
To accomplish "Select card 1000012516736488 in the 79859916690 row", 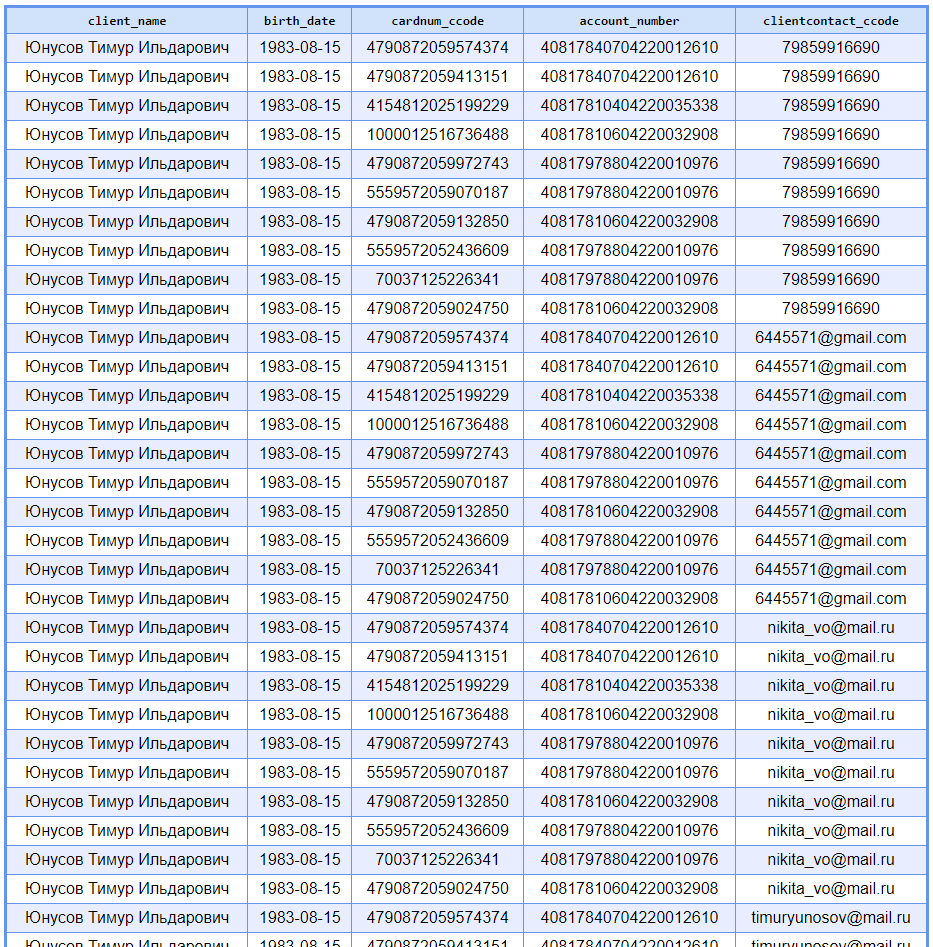I will (437, 135).
